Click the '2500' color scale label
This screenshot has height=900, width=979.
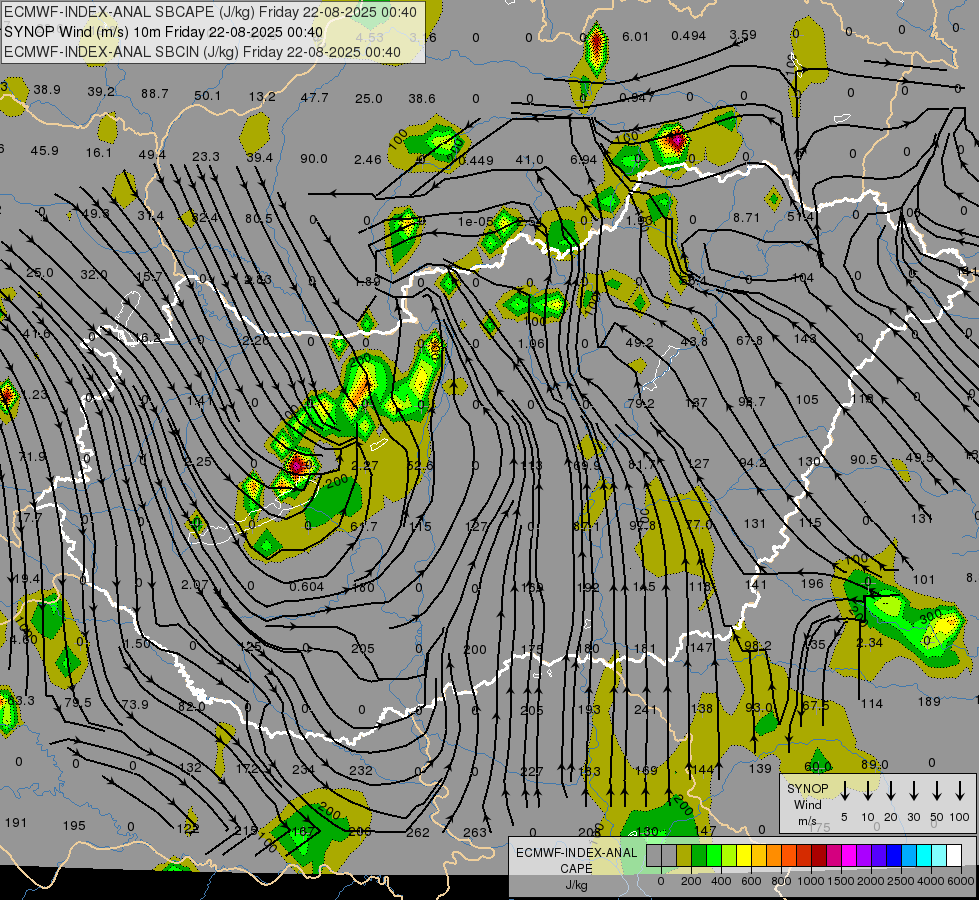pos(901,881)
